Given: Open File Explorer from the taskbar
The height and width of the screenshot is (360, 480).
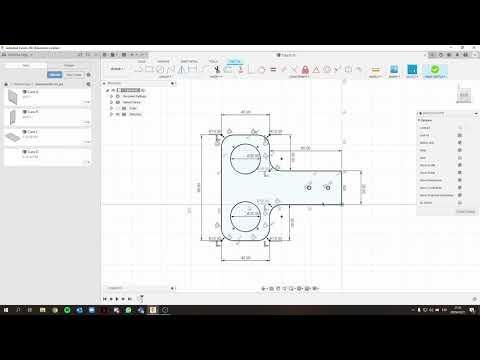Looking at the screenshot, I should pyautogui.click(x=43, y=310).
